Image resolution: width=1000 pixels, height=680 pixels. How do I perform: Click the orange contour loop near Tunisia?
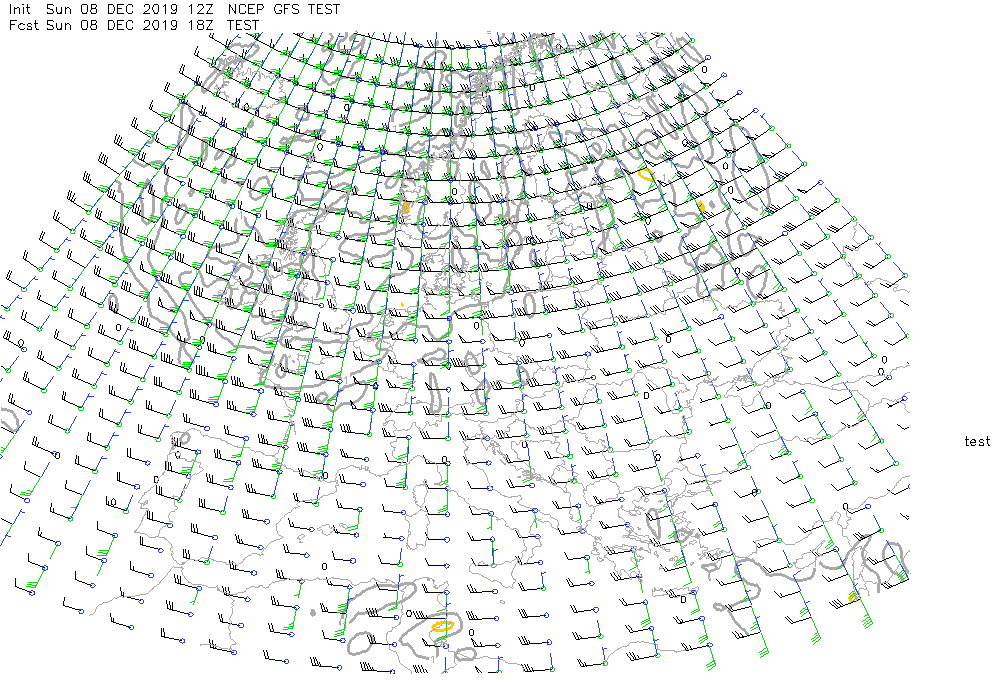click(443, 626)
